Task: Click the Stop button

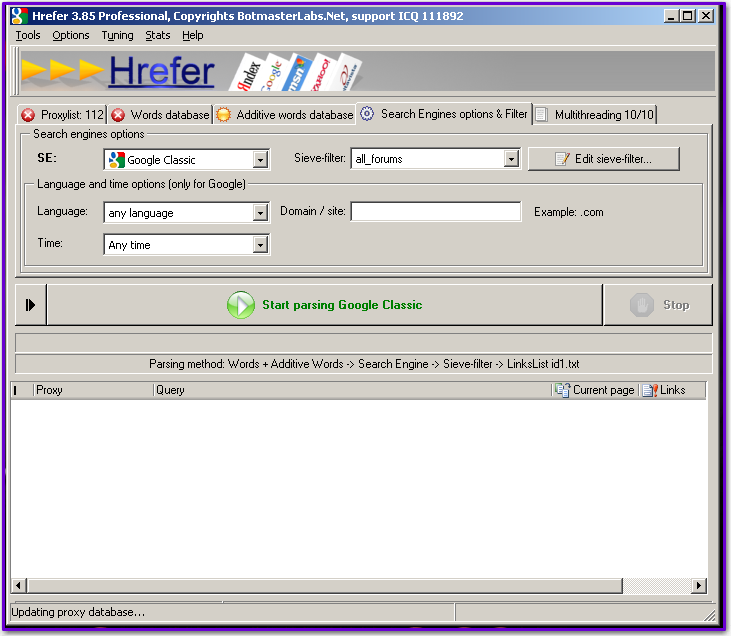Action: tap(658, 305)
